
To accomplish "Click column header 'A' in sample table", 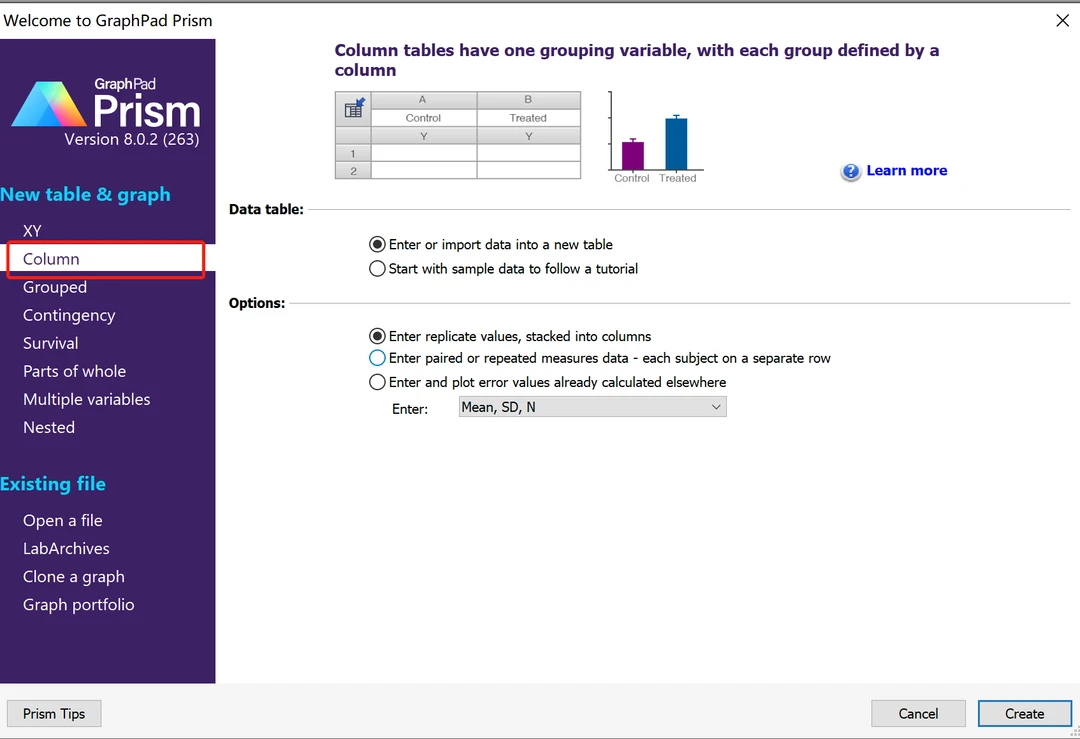I will [x=424, y=100].
